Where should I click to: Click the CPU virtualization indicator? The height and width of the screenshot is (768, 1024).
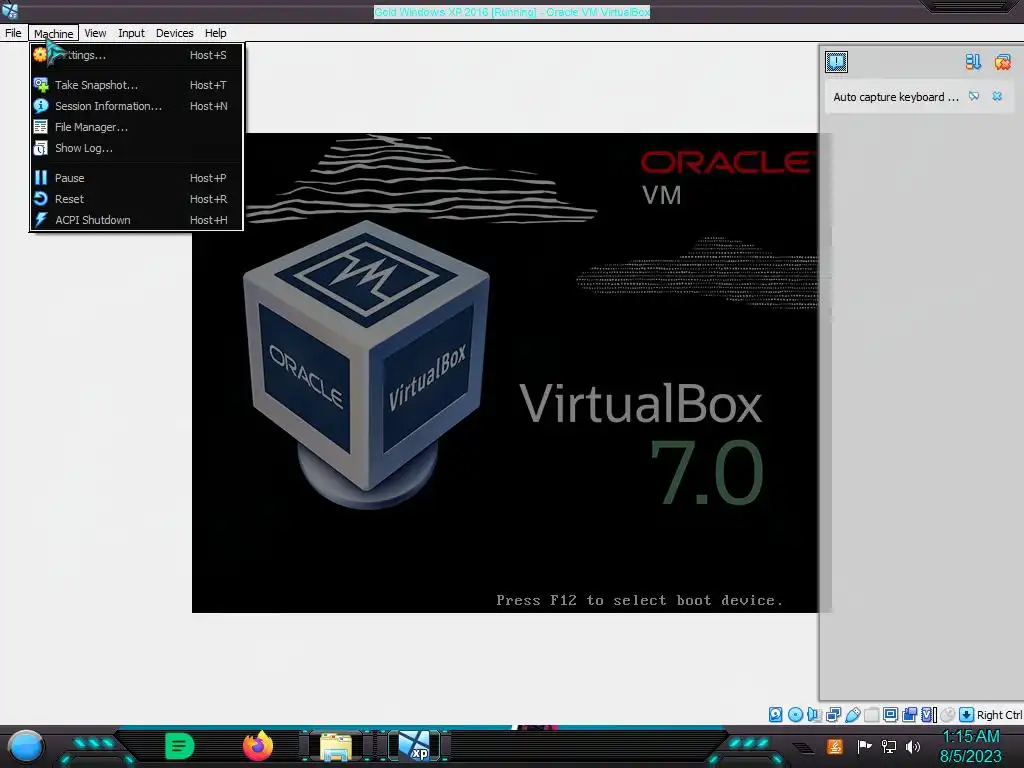coord(927,714)
